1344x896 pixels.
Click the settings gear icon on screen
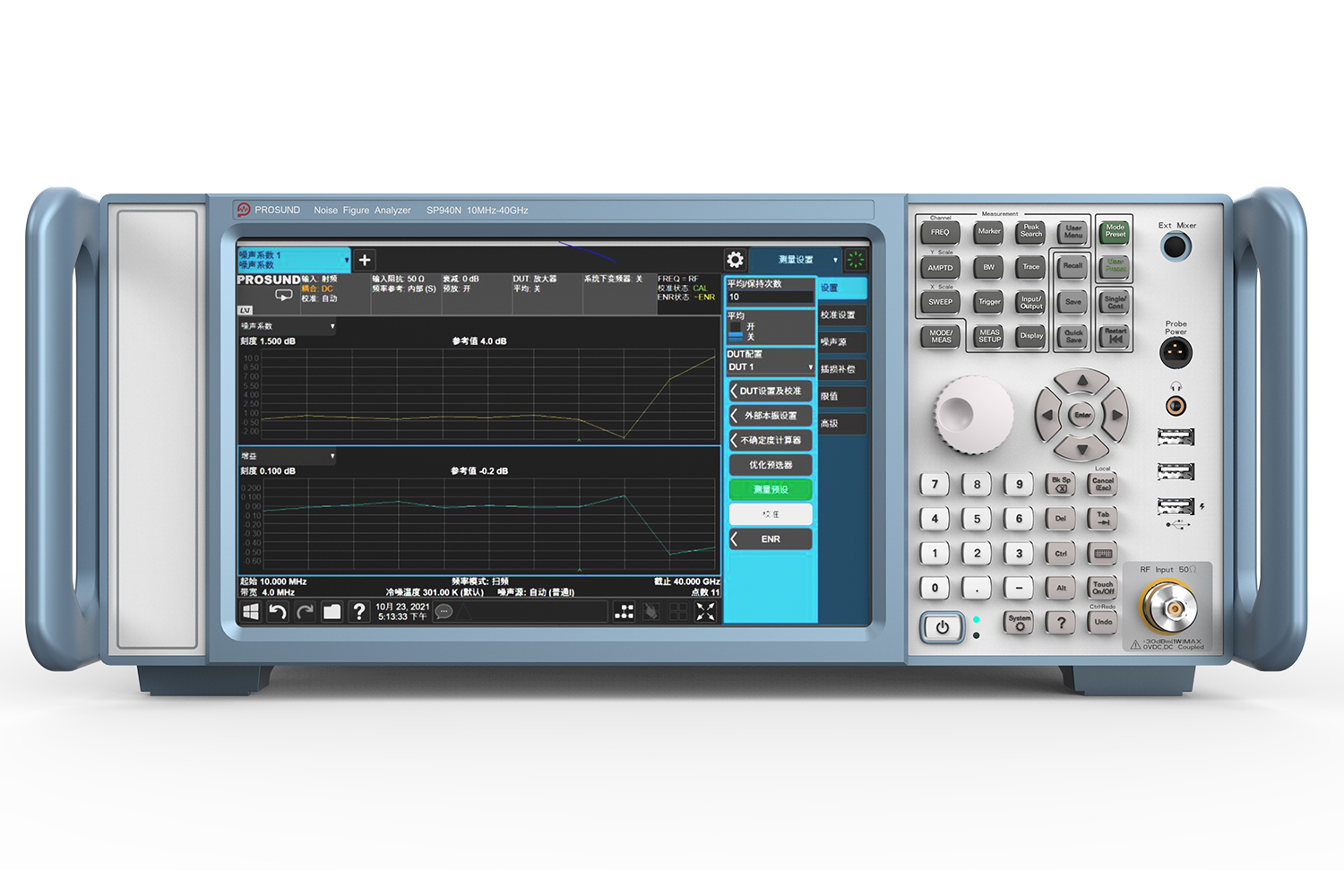point(735,260)
